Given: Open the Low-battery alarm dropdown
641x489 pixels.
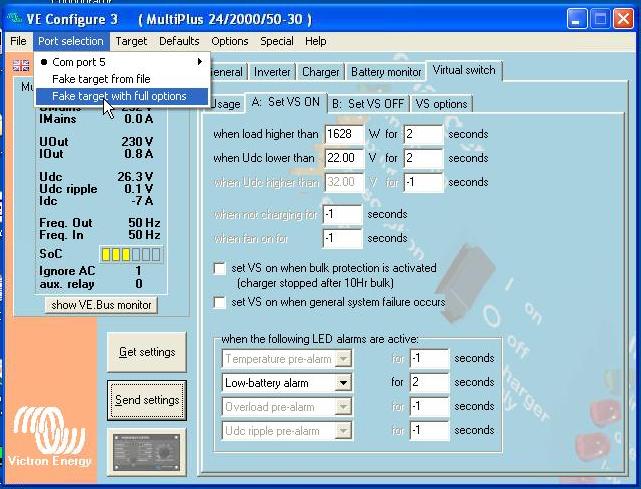Looking at the screenshot, I should coord(343,383).
